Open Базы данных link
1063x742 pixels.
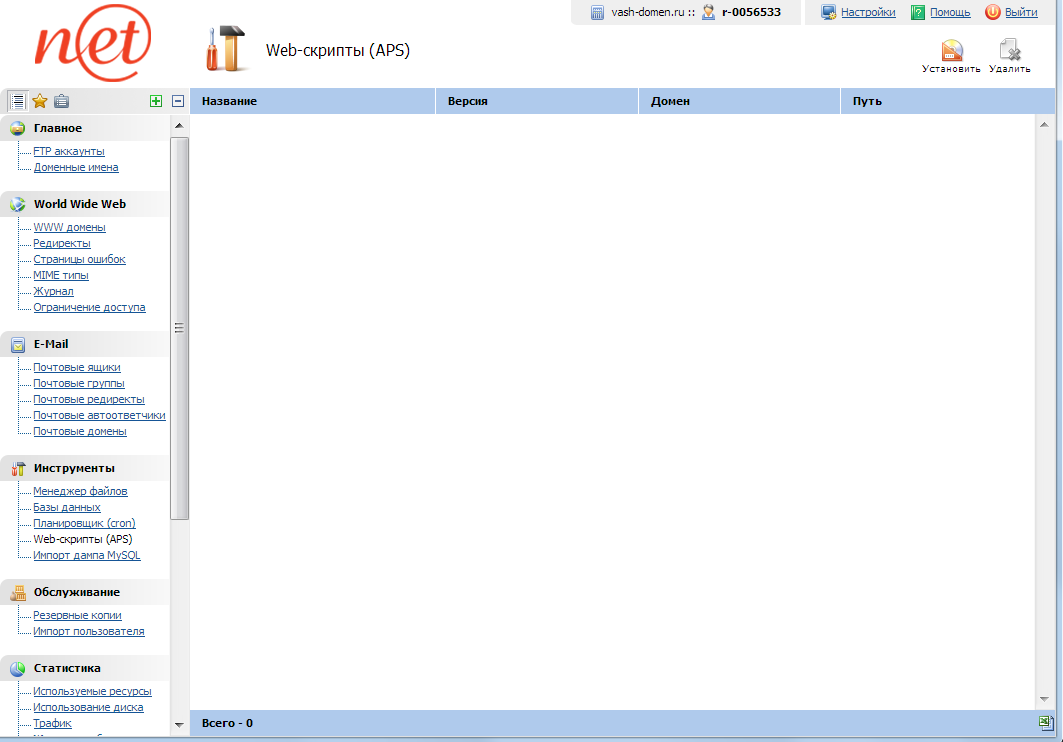[67, 507]
